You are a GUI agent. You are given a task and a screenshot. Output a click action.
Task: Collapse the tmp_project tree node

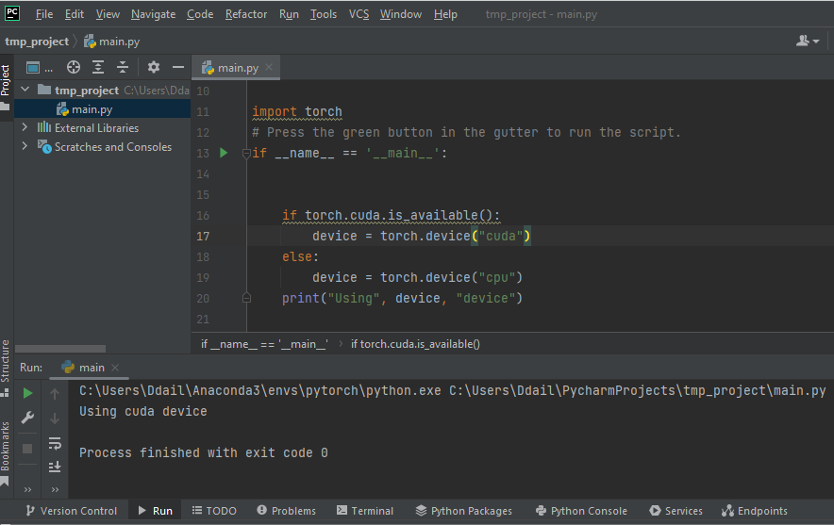tap(25, 89)
